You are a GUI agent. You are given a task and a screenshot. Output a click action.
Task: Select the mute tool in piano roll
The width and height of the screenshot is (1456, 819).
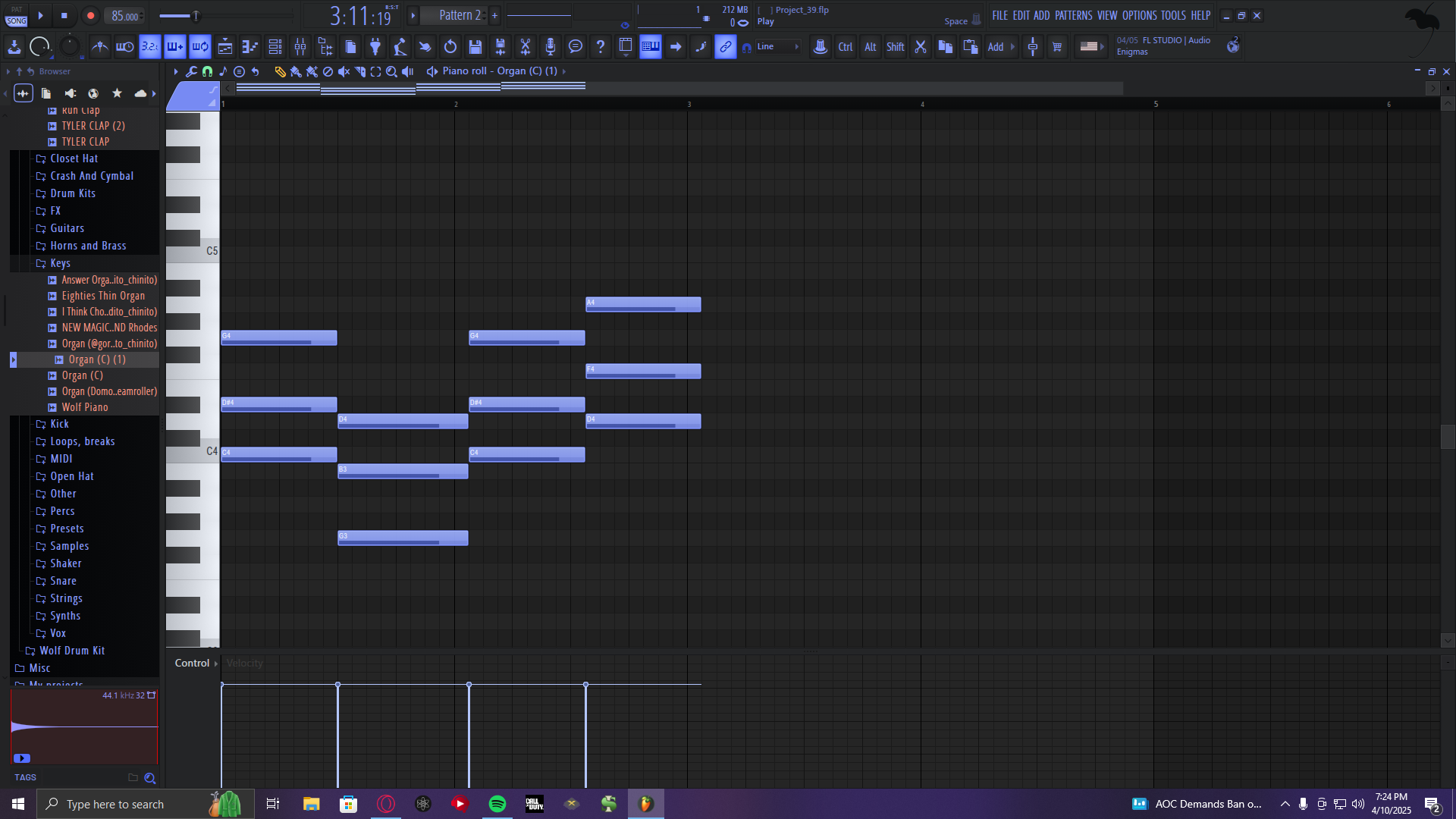pyautogui.click(x=344, y=71)
